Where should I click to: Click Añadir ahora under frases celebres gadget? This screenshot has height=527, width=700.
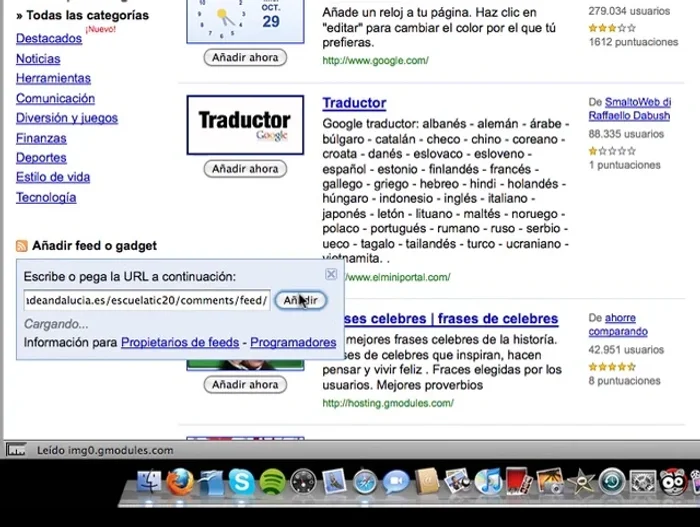245,385
